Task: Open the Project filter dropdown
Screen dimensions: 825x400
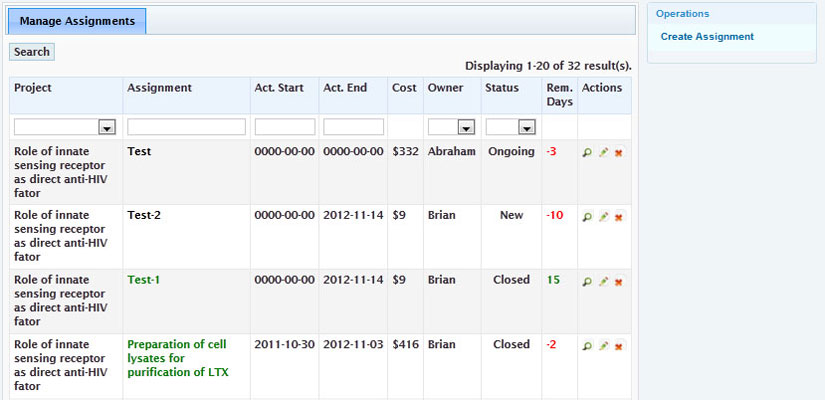Action: coord(107,128)
